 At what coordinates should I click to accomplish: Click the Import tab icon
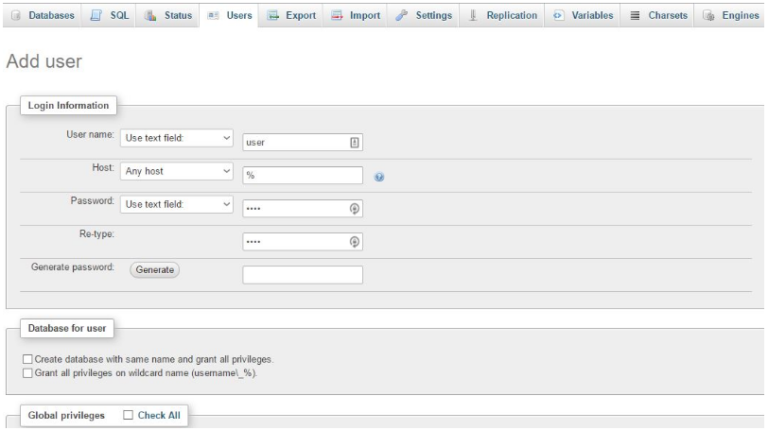(340, 17)
